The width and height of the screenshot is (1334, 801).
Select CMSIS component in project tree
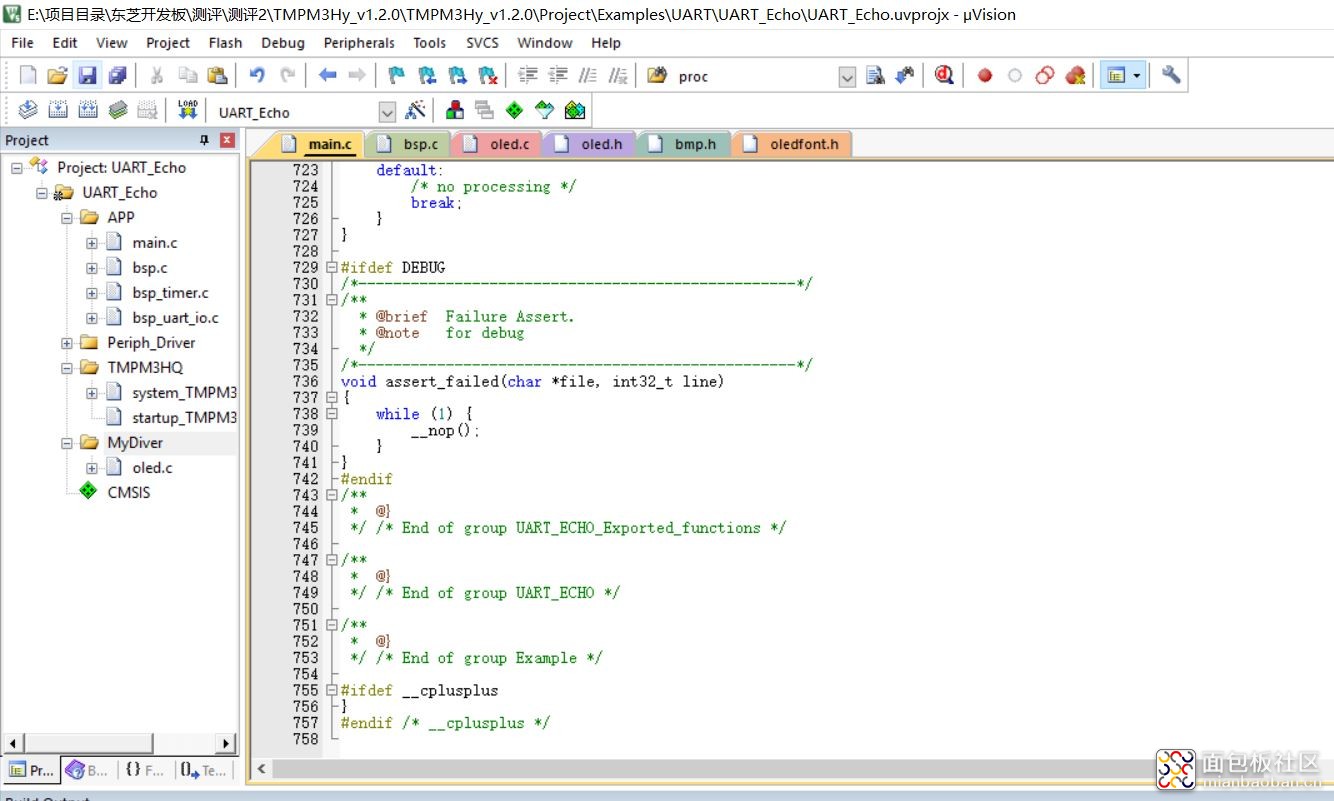tap(129, 492)
